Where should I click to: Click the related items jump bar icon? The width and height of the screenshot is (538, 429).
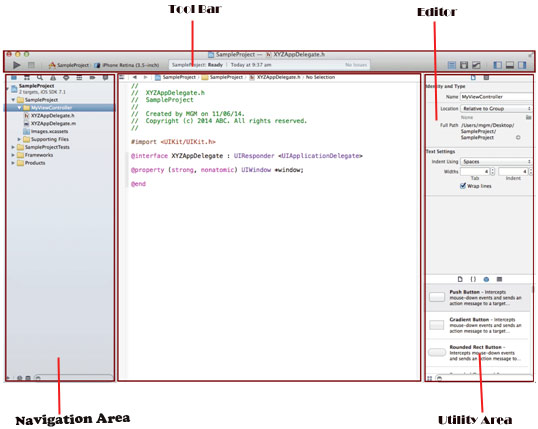pos(122,77)
